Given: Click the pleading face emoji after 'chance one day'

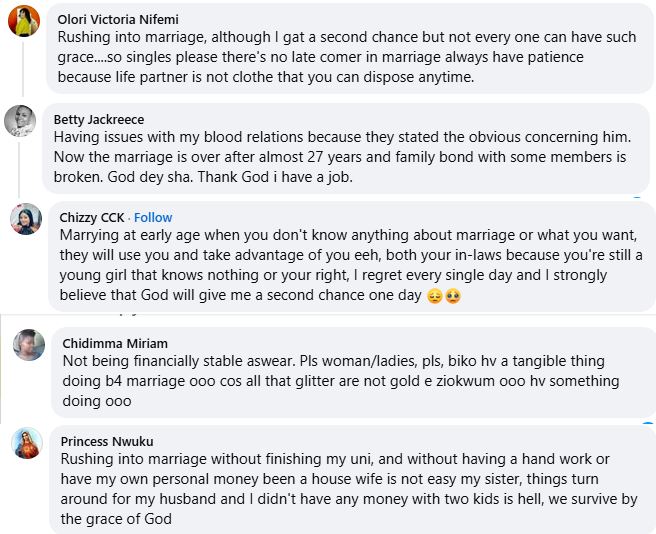Looking at the screenshot, I should tap(452, 297).
